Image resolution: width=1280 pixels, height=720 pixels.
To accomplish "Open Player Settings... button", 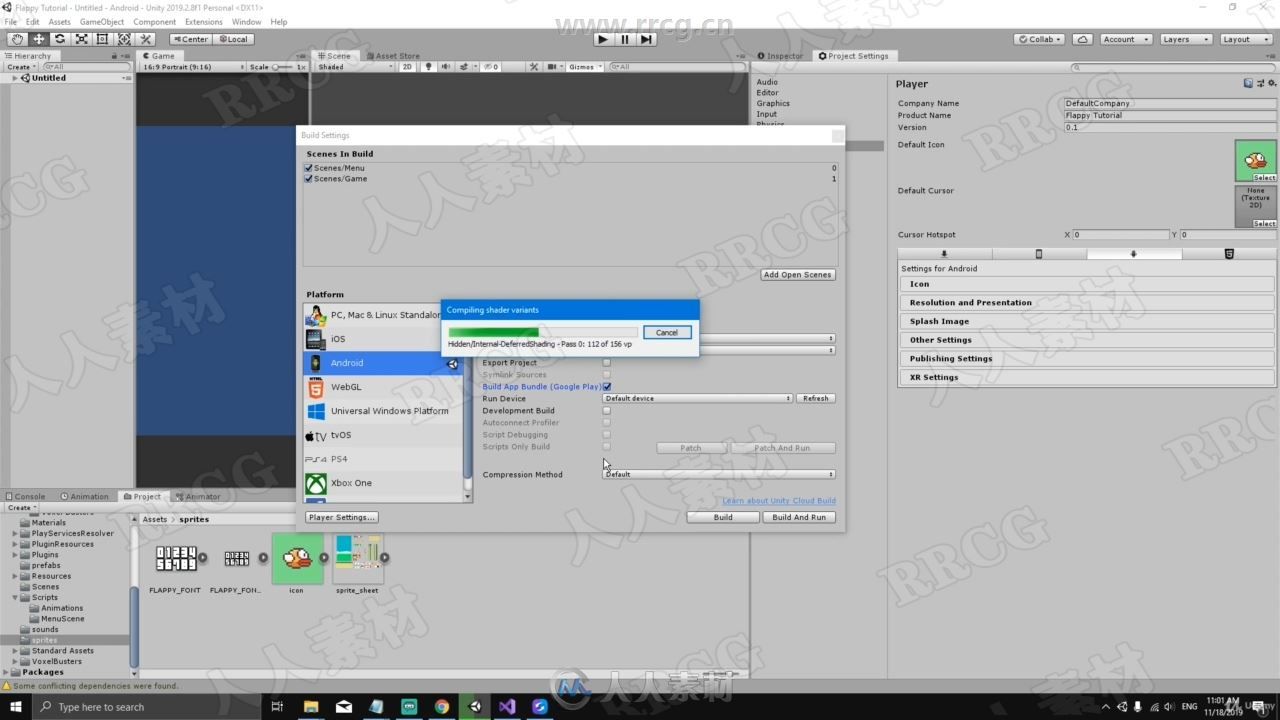I will 342,517.
